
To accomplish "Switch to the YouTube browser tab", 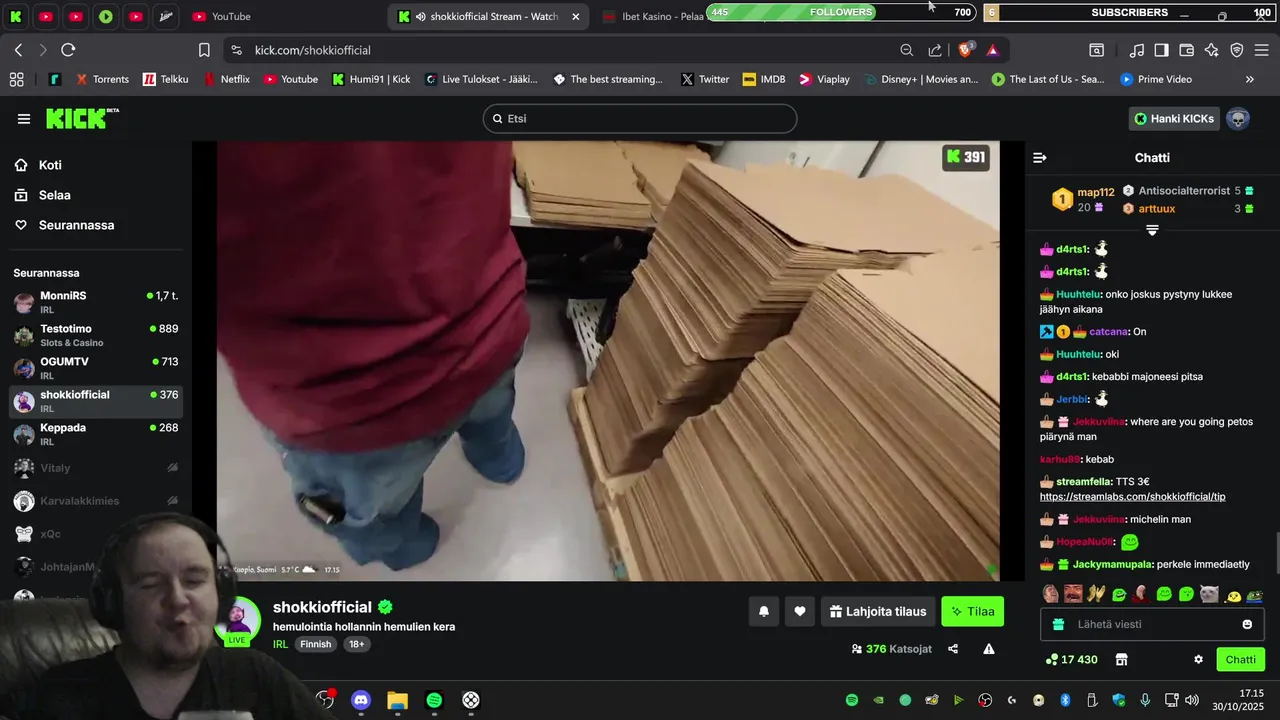I will pos(221,16).
